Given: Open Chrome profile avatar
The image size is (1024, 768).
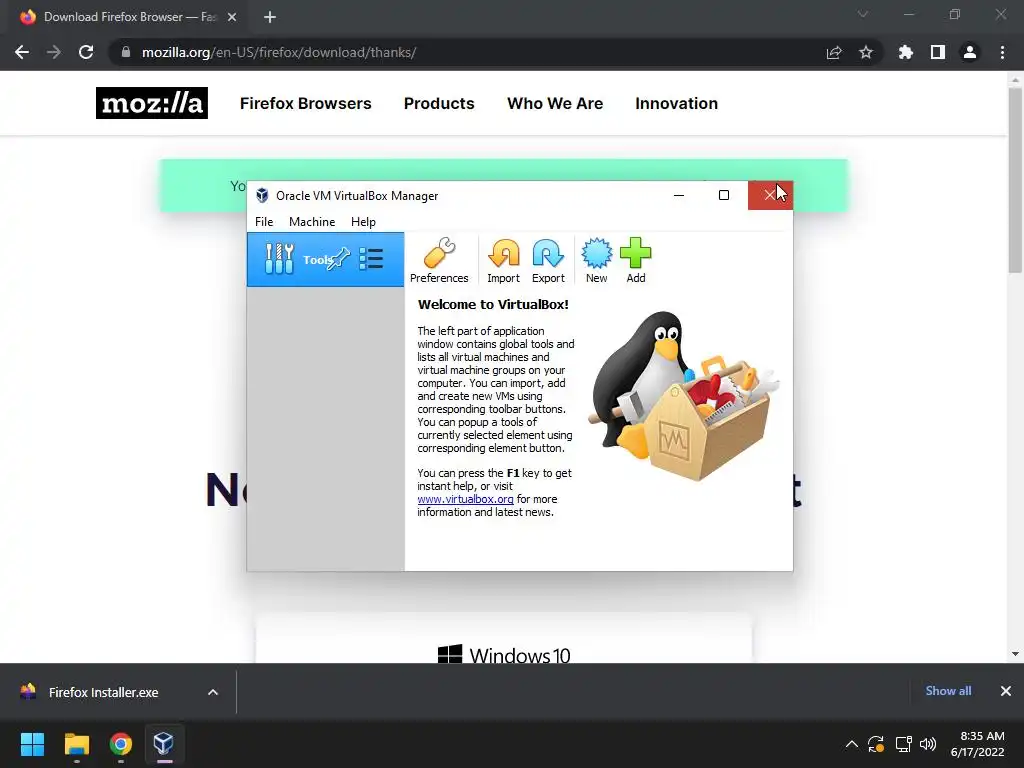Looking at the screenshot, I should pos(970,52).
